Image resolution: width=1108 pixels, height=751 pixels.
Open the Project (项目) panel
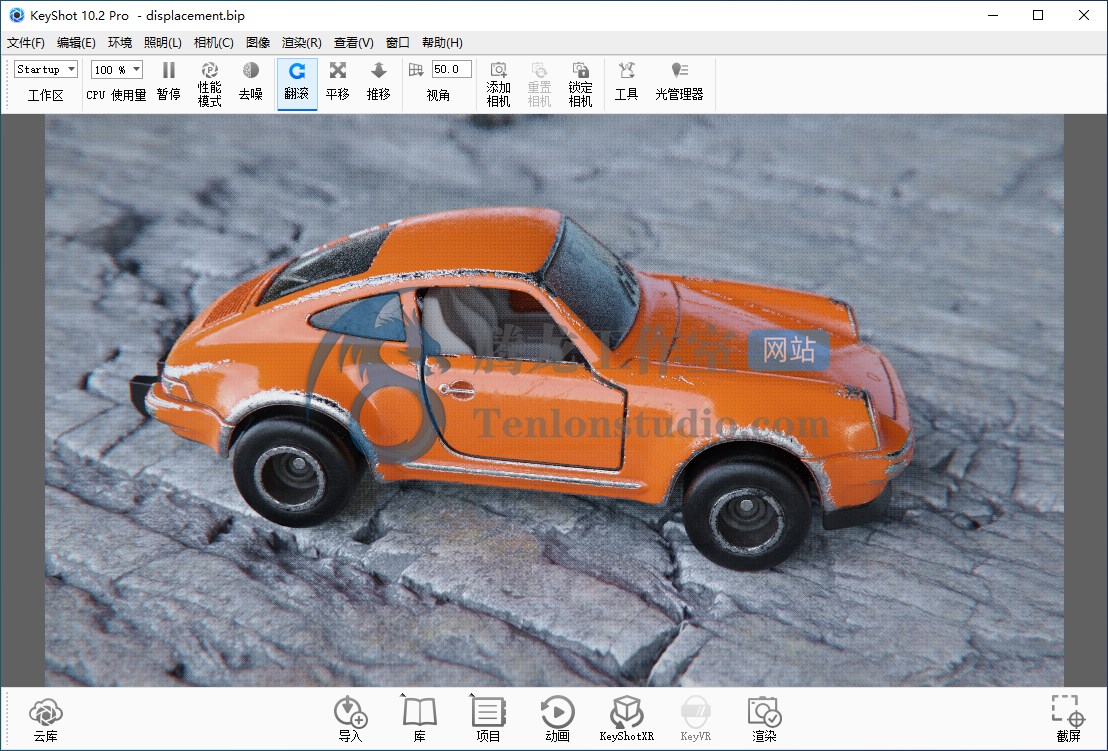[488, 719]
